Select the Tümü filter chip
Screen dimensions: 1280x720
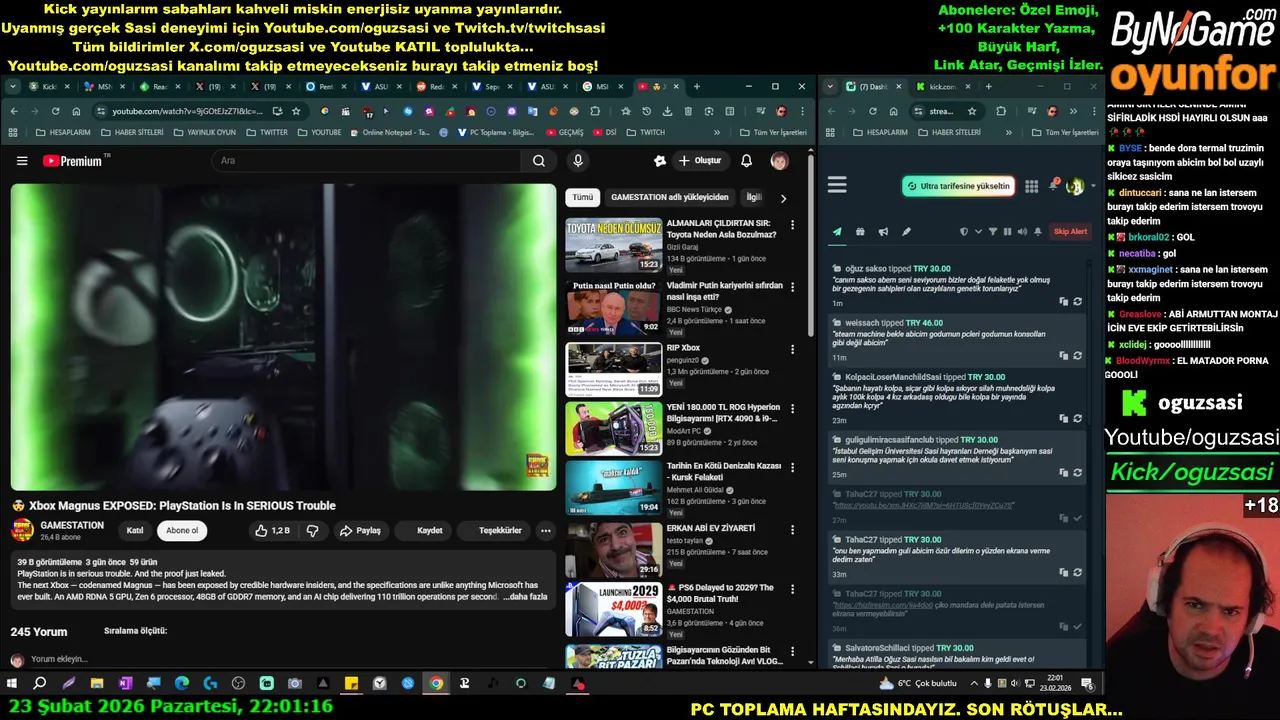click(582, 198)
